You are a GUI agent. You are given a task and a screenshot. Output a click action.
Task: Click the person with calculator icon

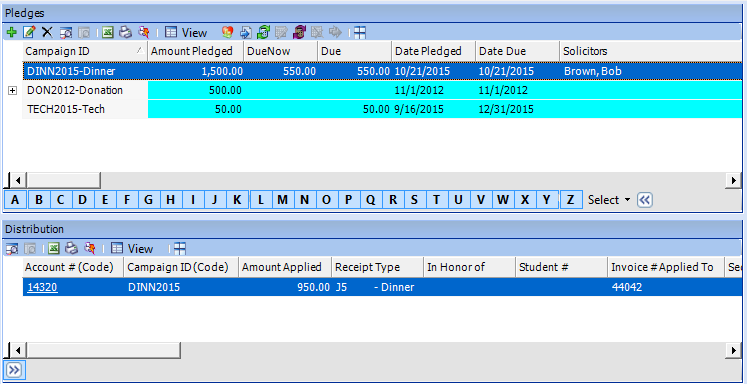click(x=299, y=32)
